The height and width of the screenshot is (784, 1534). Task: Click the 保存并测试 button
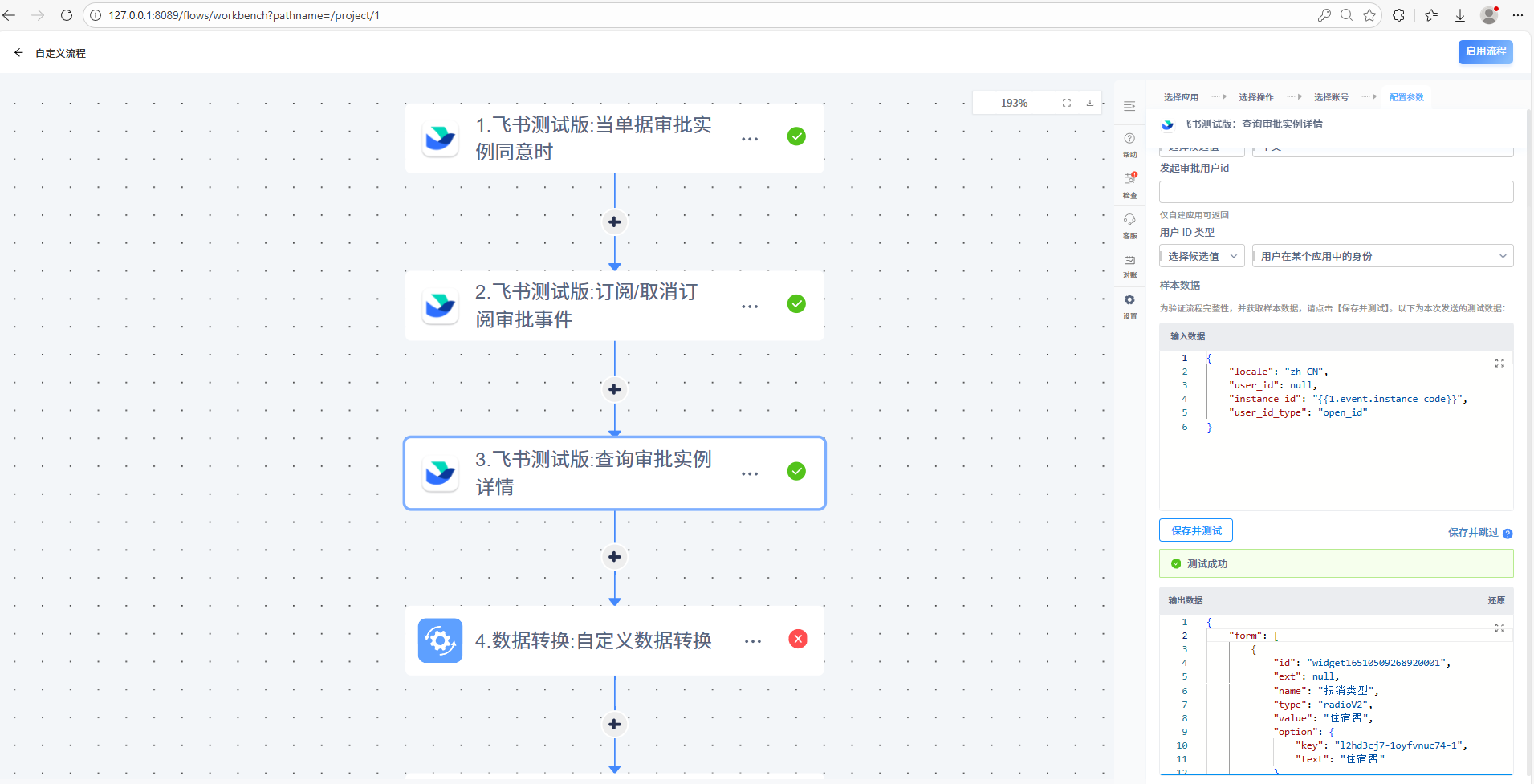[x=1195, y=530]
